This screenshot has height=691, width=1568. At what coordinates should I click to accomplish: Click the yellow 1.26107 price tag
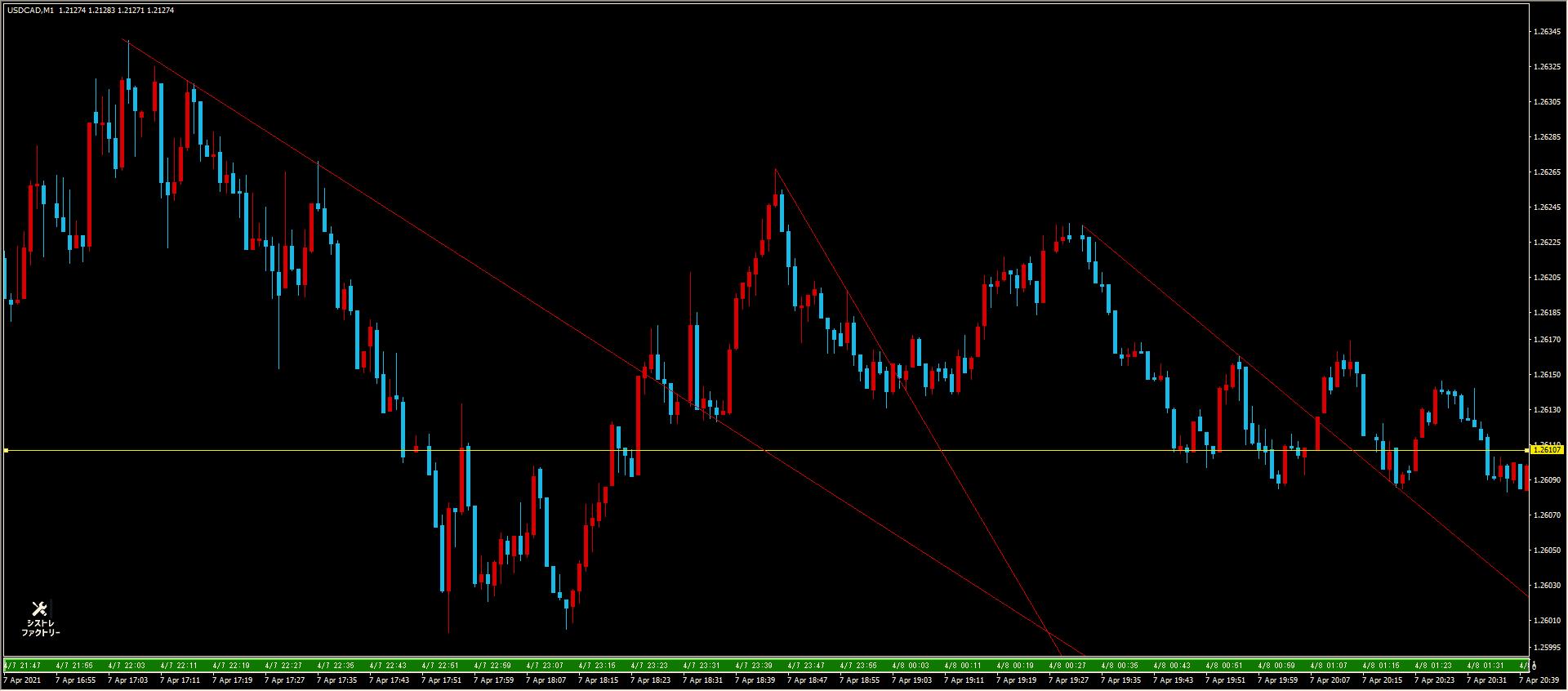1548,449
